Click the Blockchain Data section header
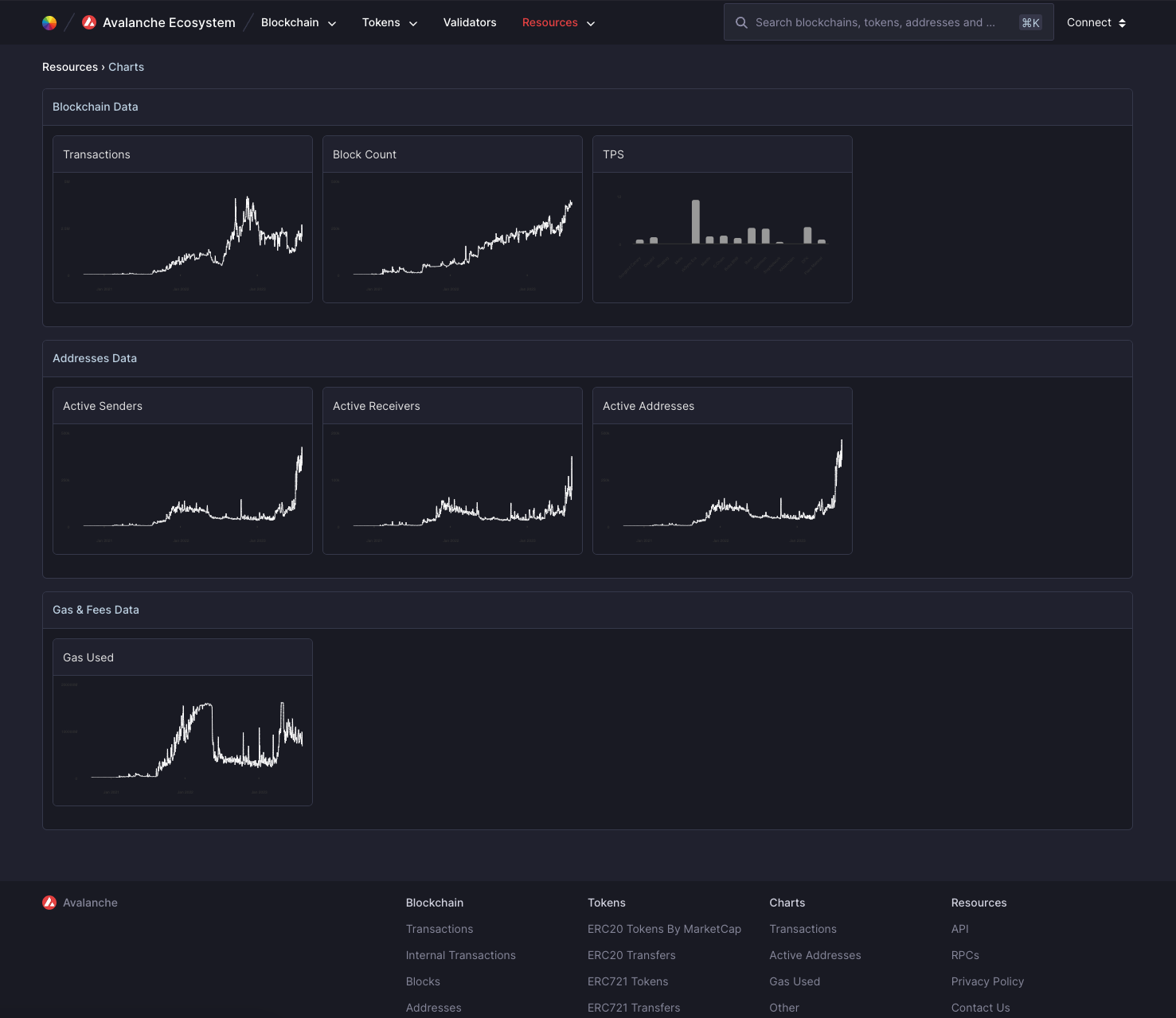The width and height of the screenshot is (1176, 1018). 588,107
